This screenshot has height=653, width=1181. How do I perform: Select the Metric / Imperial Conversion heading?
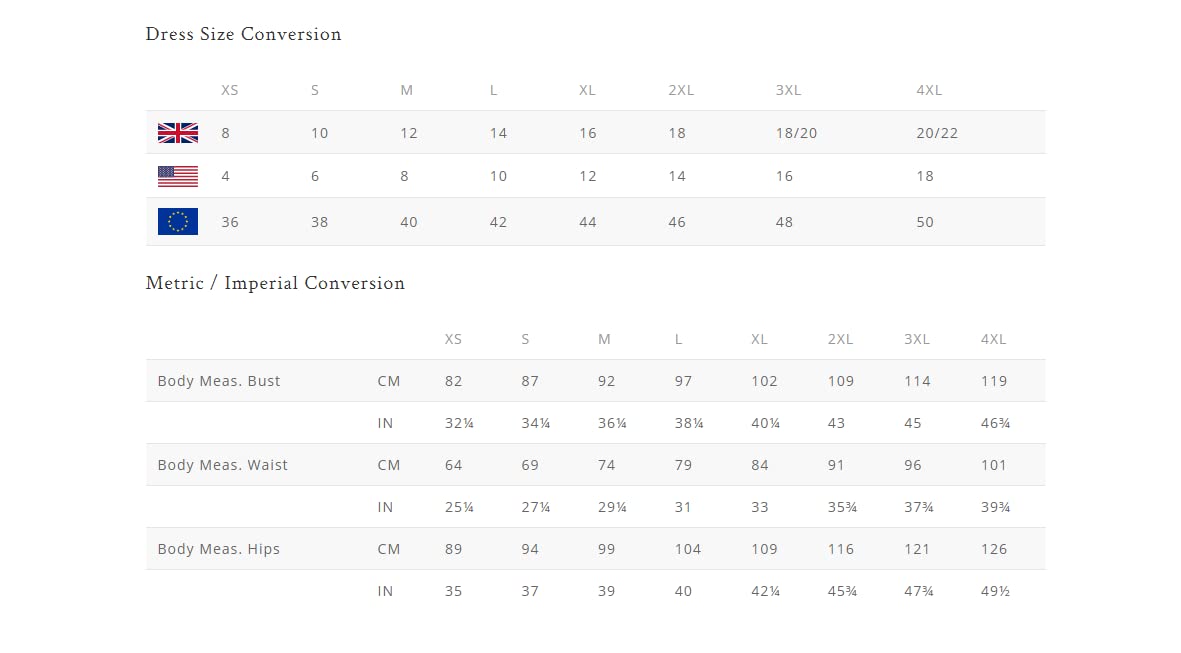click(x=275, y=283)
